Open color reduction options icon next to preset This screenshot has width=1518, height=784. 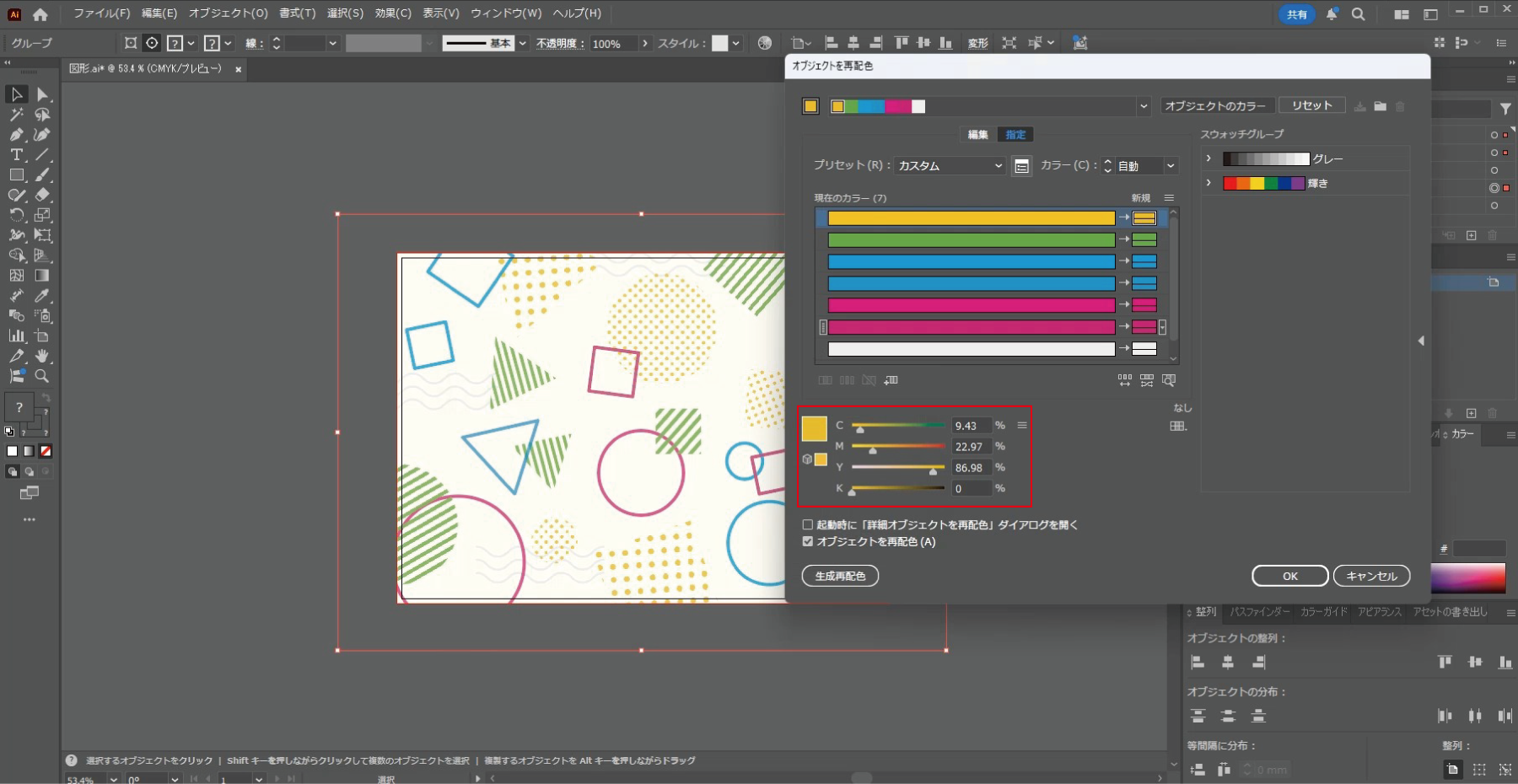[1021, 166]
